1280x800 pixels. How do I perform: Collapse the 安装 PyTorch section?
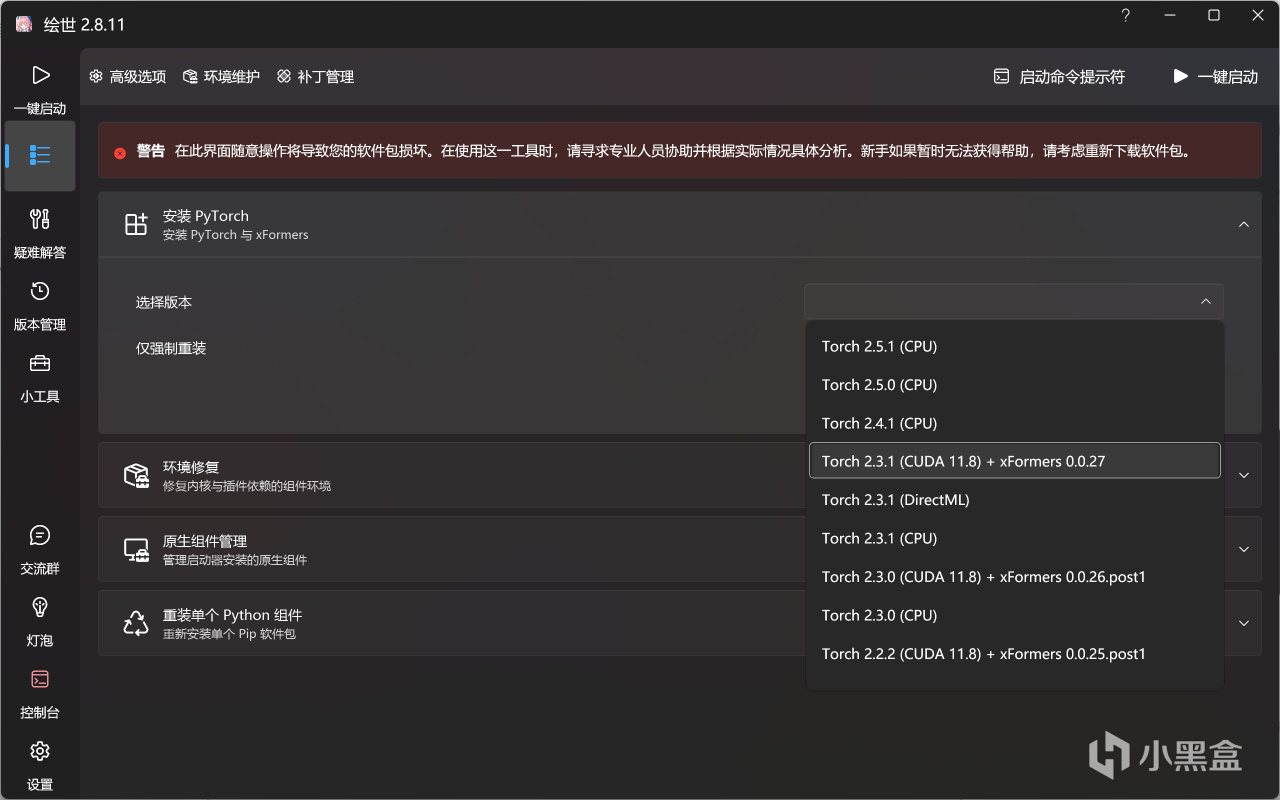click(x=1244, y=225)
